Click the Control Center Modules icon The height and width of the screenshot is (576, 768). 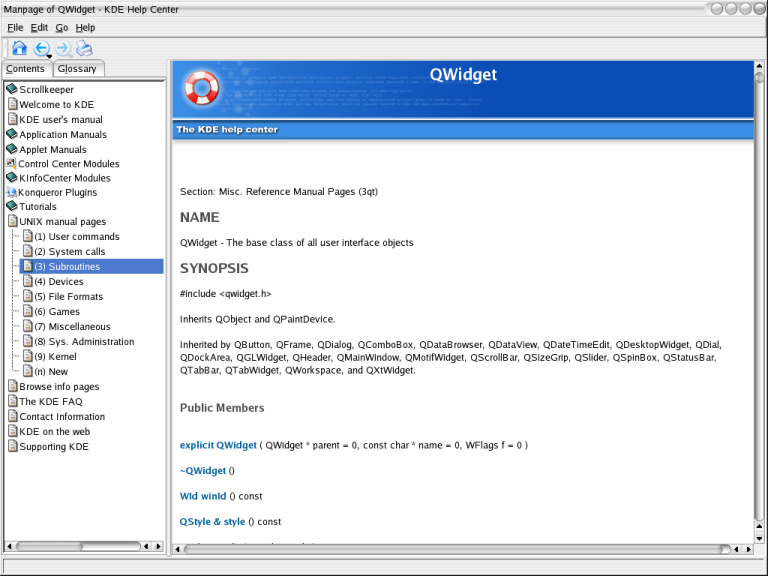click(x=11, y=163)
